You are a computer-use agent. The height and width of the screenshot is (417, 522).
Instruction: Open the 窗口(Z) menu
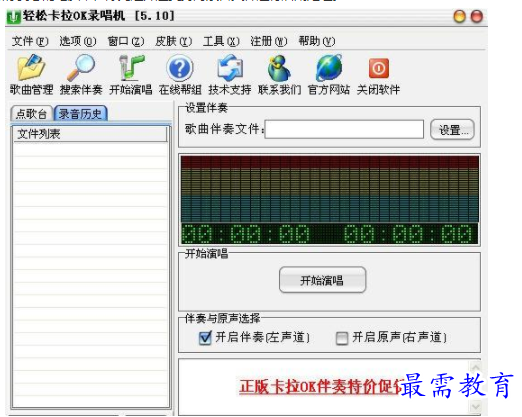point(126,41)
